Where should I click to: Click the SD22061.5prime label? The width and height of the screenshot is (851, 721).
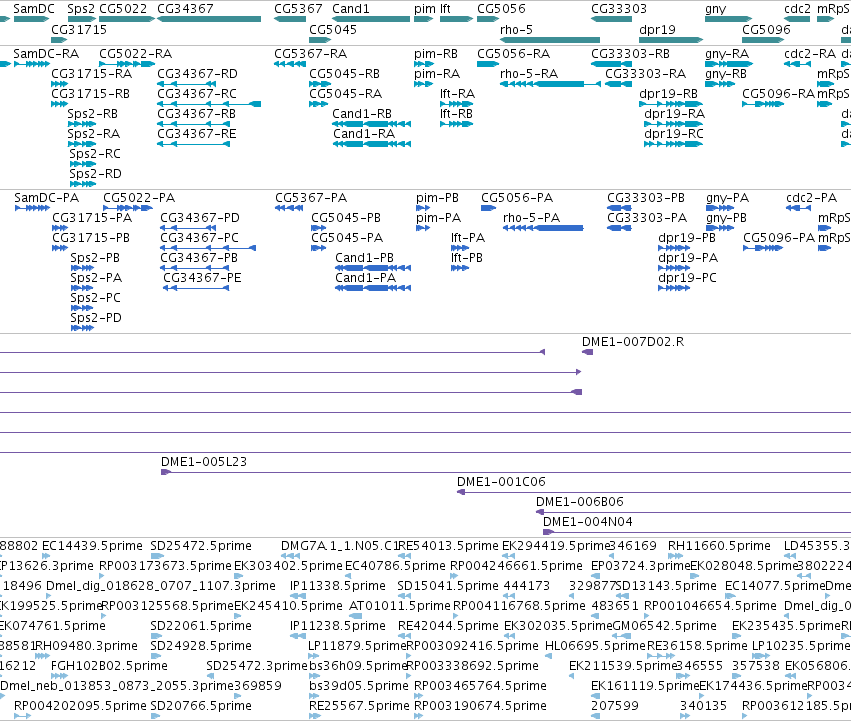(x=201, y=626)
